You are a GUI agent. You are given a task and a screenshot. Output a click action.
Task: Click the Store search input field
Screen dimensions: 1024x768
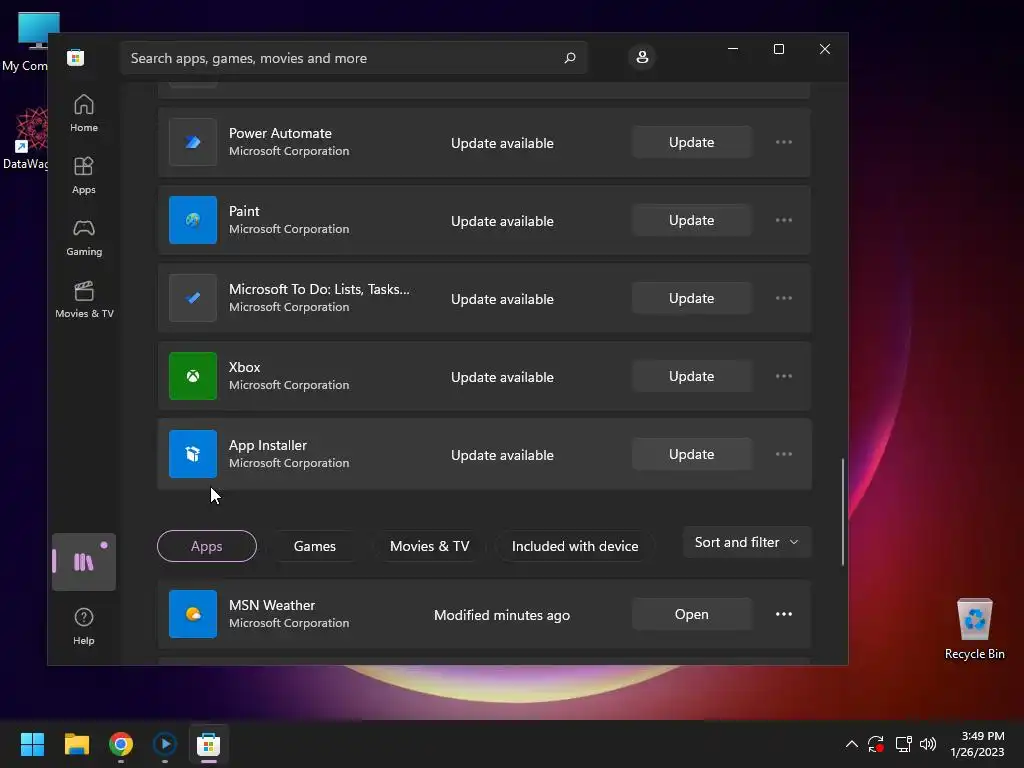click(x=353, y=58)
